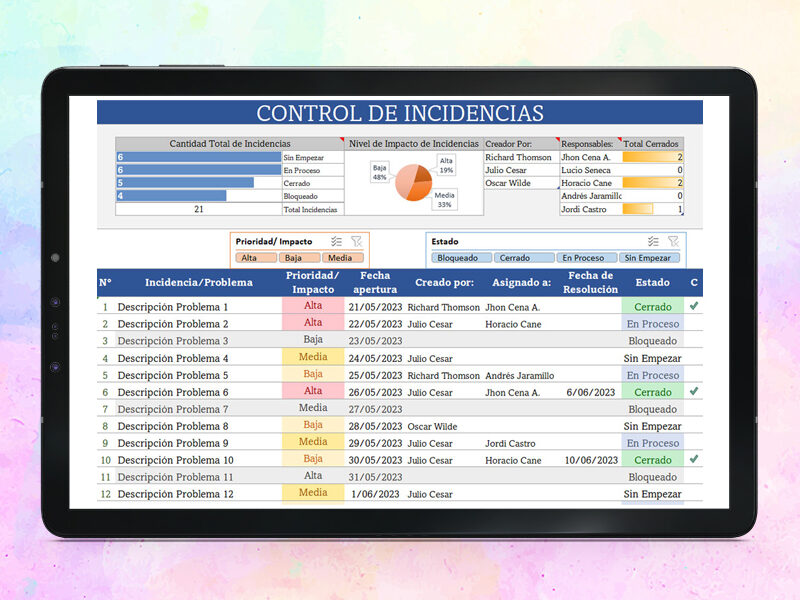Toggle multi-select in the Estado slicer
This screenshot has height=600, width=800.
click(653, 241)
